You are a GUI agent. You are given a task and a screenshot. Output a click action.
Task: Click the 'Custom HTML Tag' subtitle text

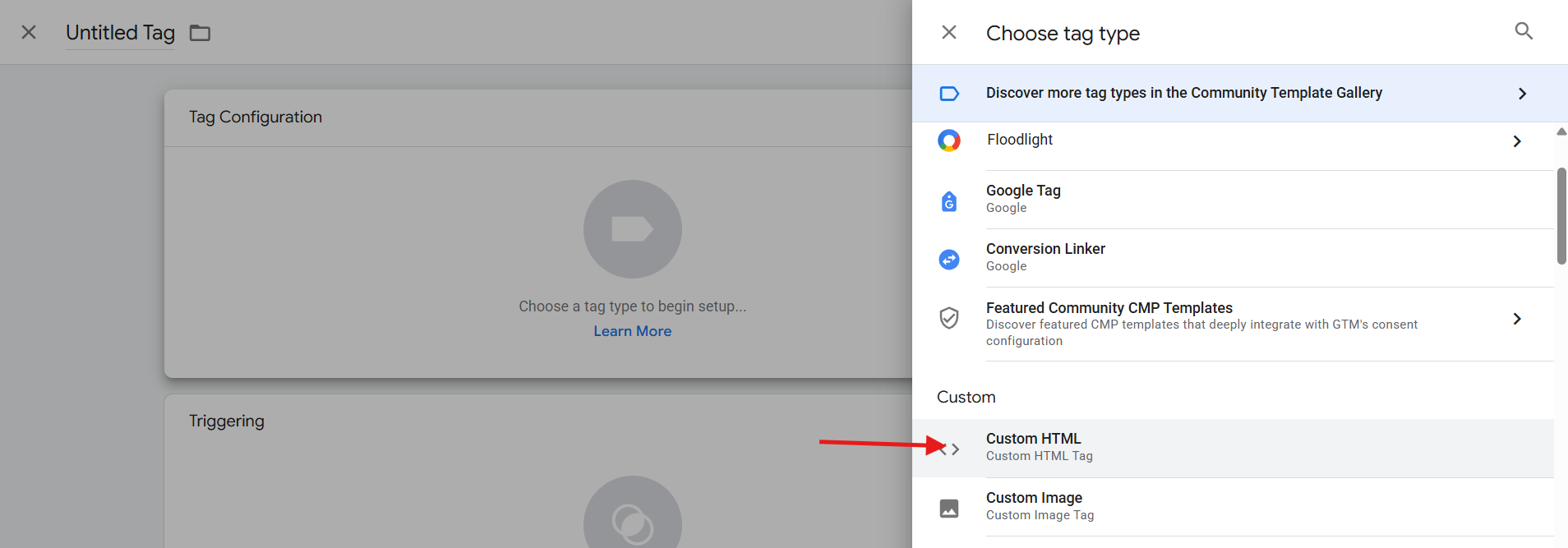(x=1040, y=456)
